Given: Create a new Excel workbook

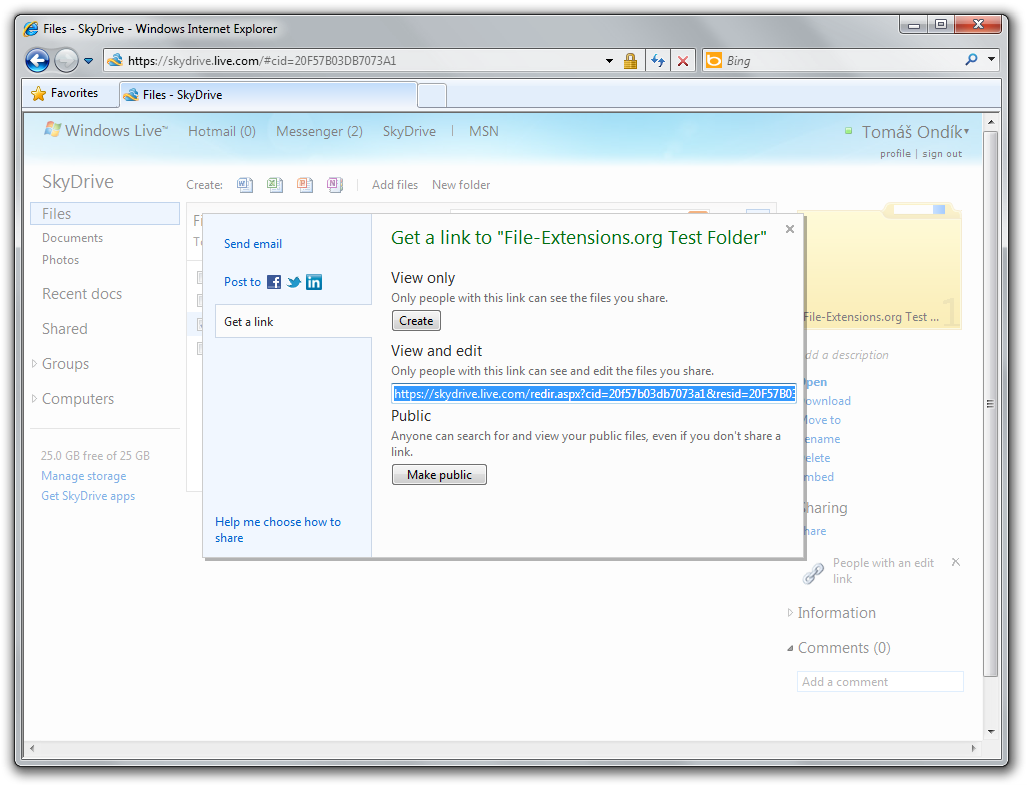Looking at the screenshot, I should [275, 185].
